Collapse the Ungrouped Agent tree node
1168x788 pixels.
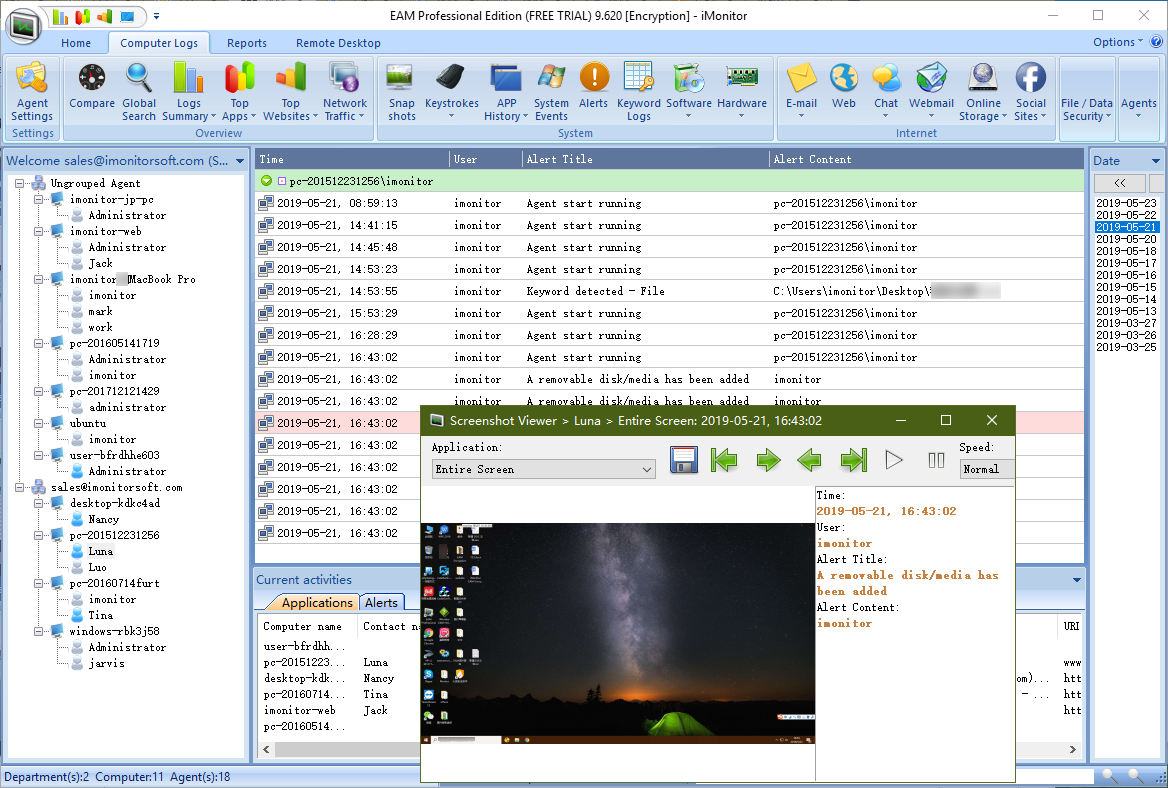coord(20,183)
